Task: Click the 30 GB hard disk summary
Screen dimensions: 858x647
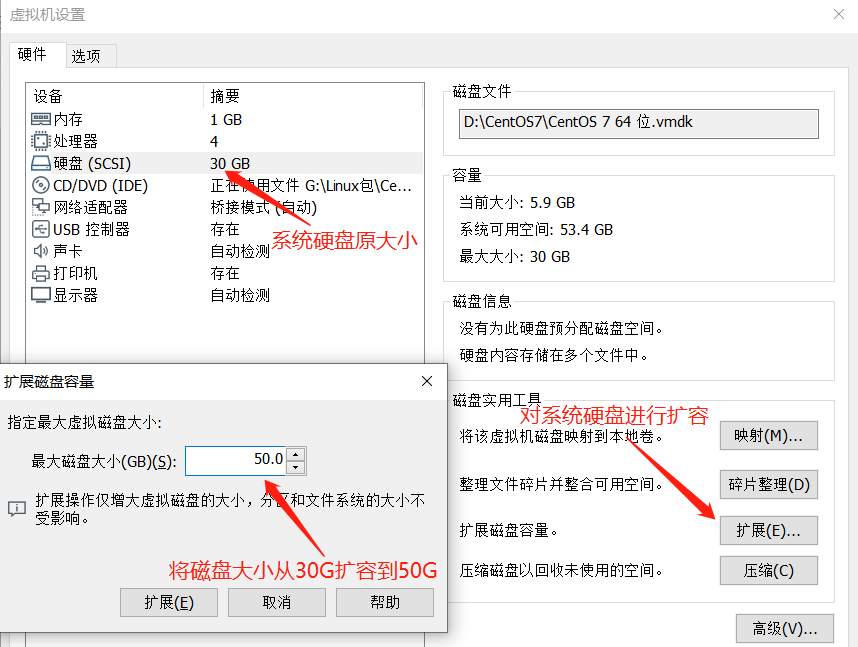Action: pyautogui.click(x=230, y=163)
